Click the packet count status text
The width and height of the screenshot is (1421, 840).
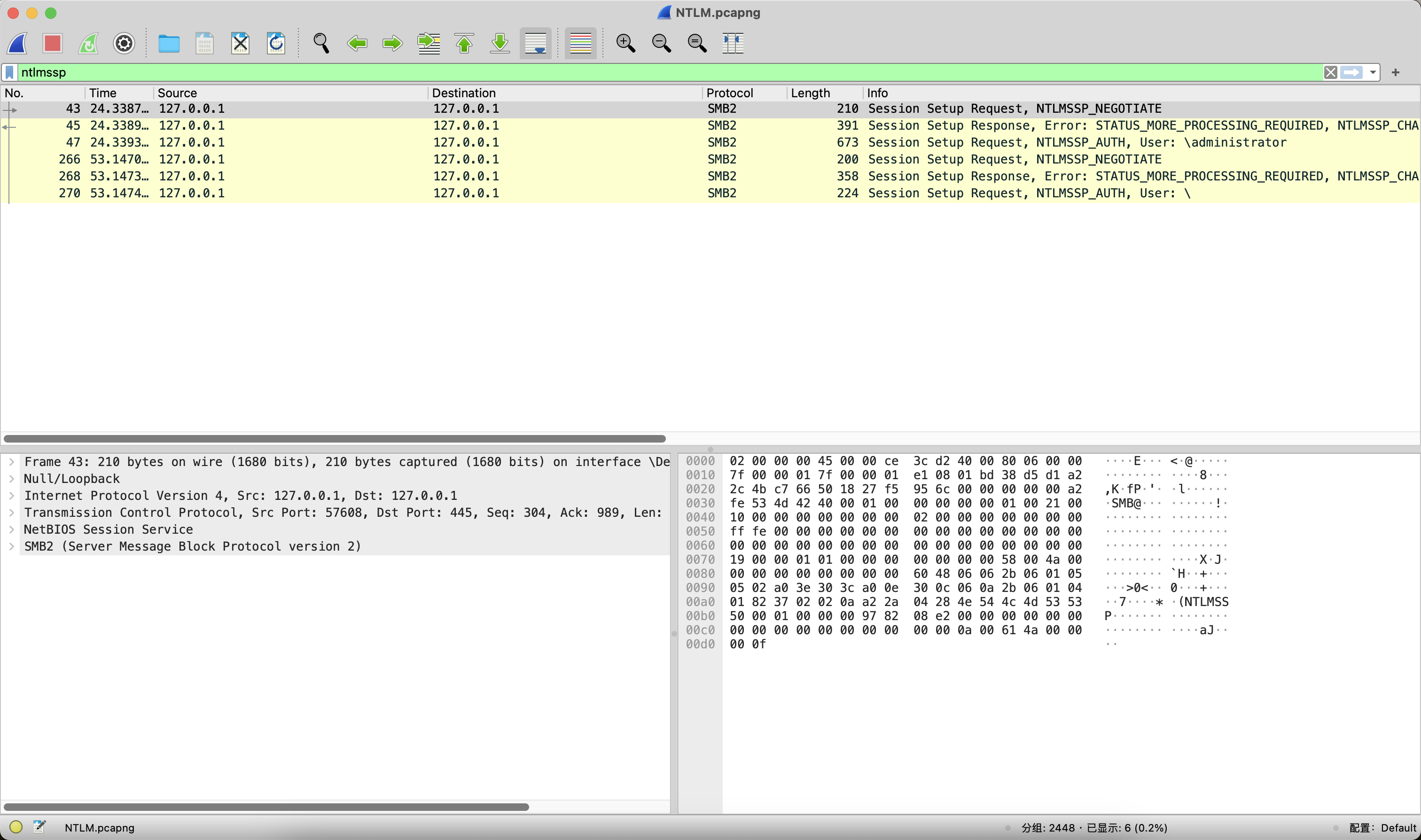pos(1094,827)
